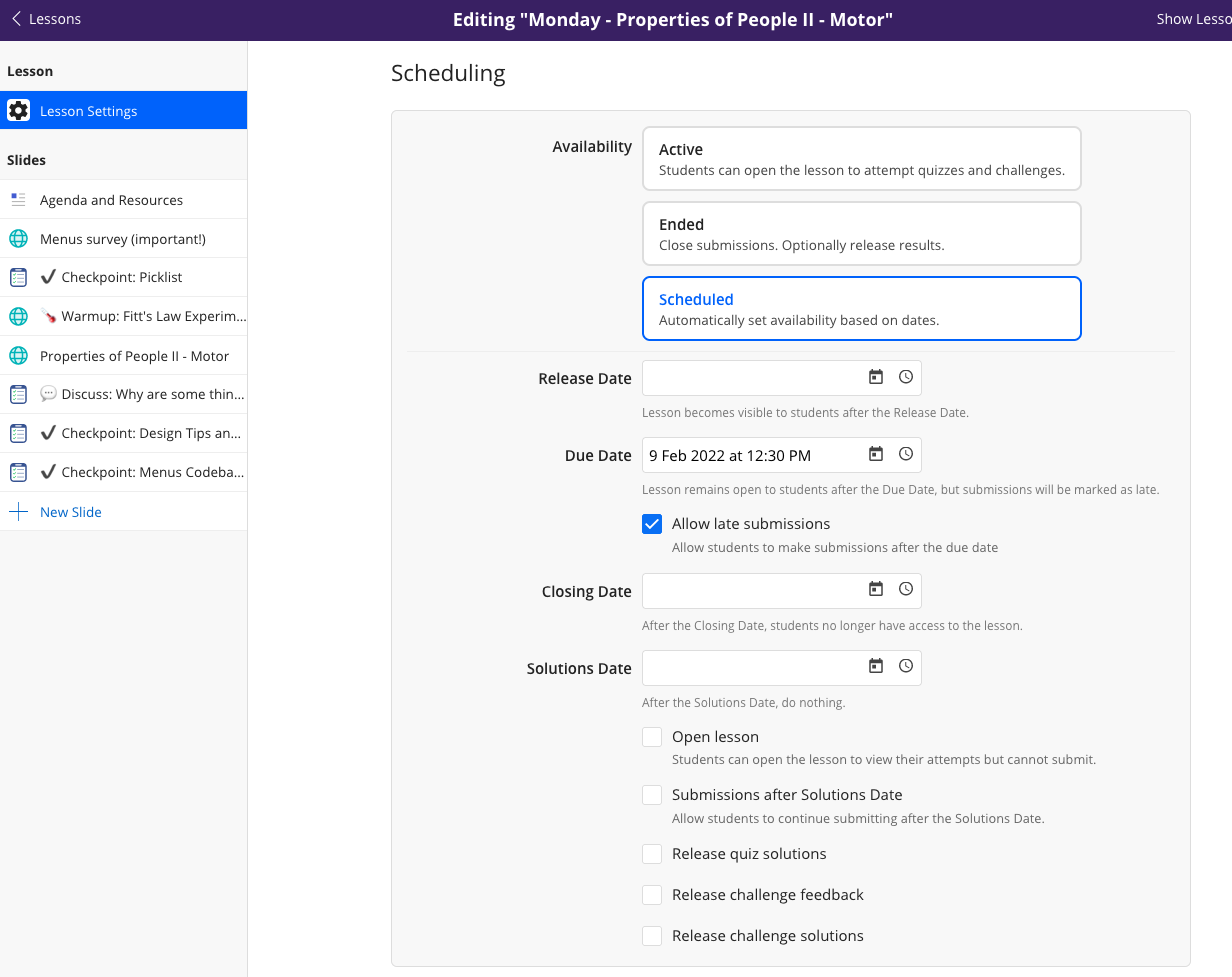Click the globe icon for Properties of People II
The width and height of the screenshot is (1232, 977).
pos(17,355)
